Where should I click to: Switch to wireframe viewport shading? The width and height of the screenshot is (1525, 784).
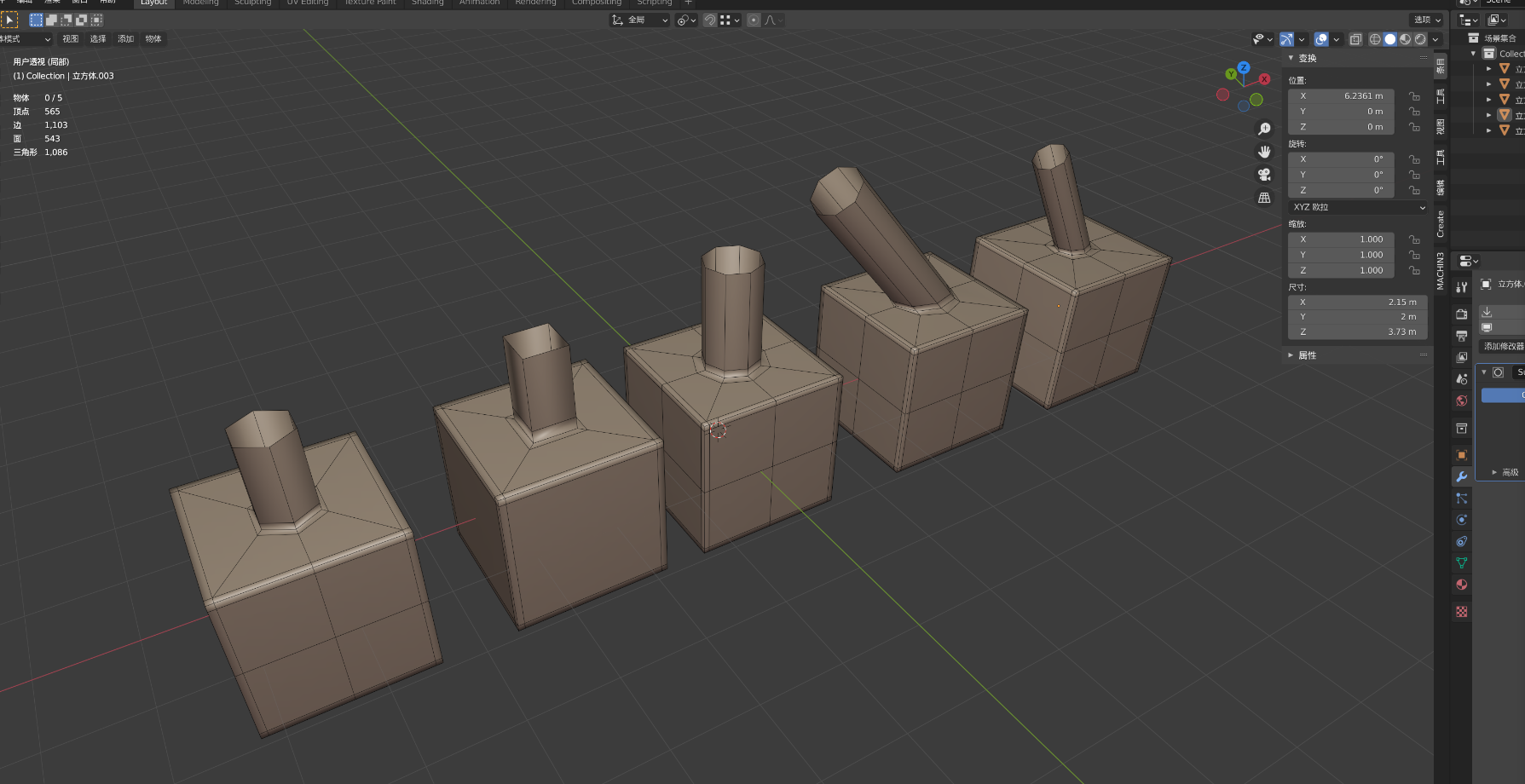tap(1375, 39)
